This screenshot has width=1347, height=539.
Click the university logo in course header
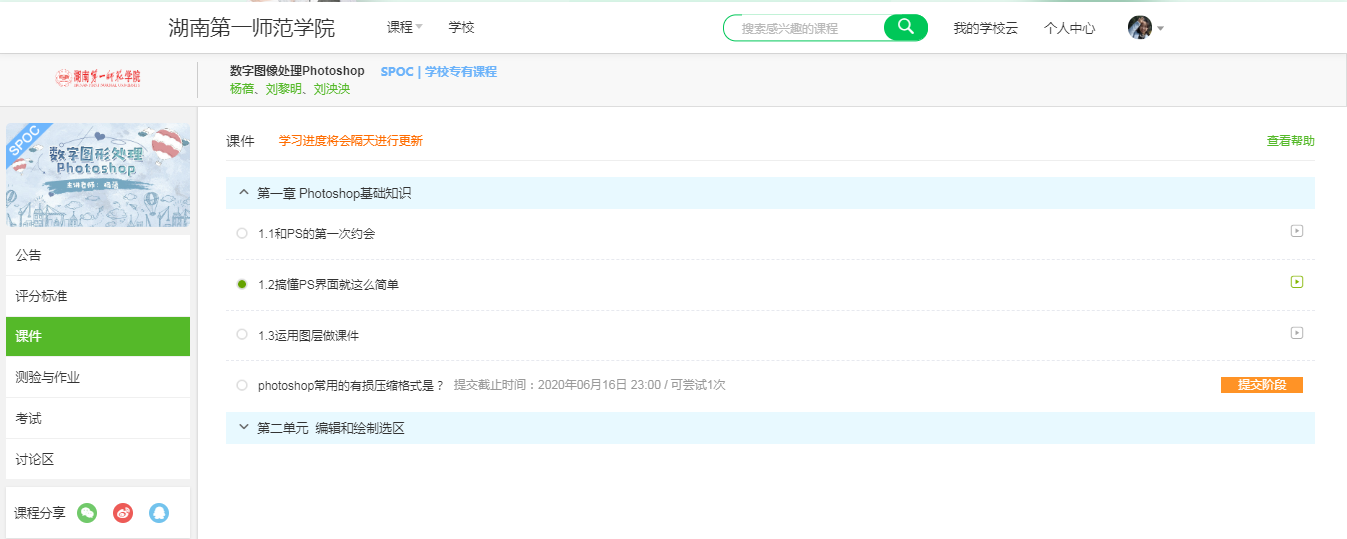point(98,78)
